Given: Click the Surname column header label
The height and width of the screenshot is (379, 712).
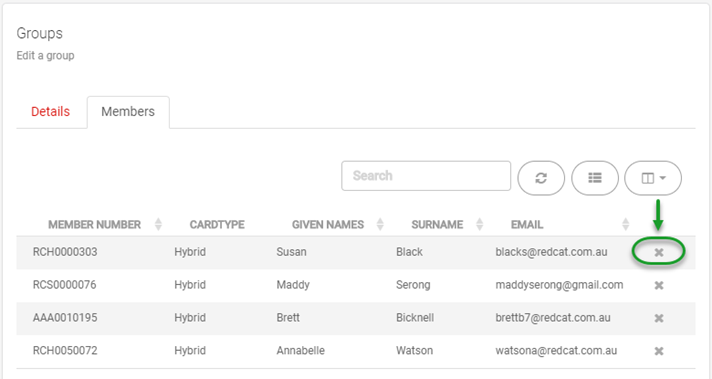Looking at the screenshot, I should click(x=437, y=225).
